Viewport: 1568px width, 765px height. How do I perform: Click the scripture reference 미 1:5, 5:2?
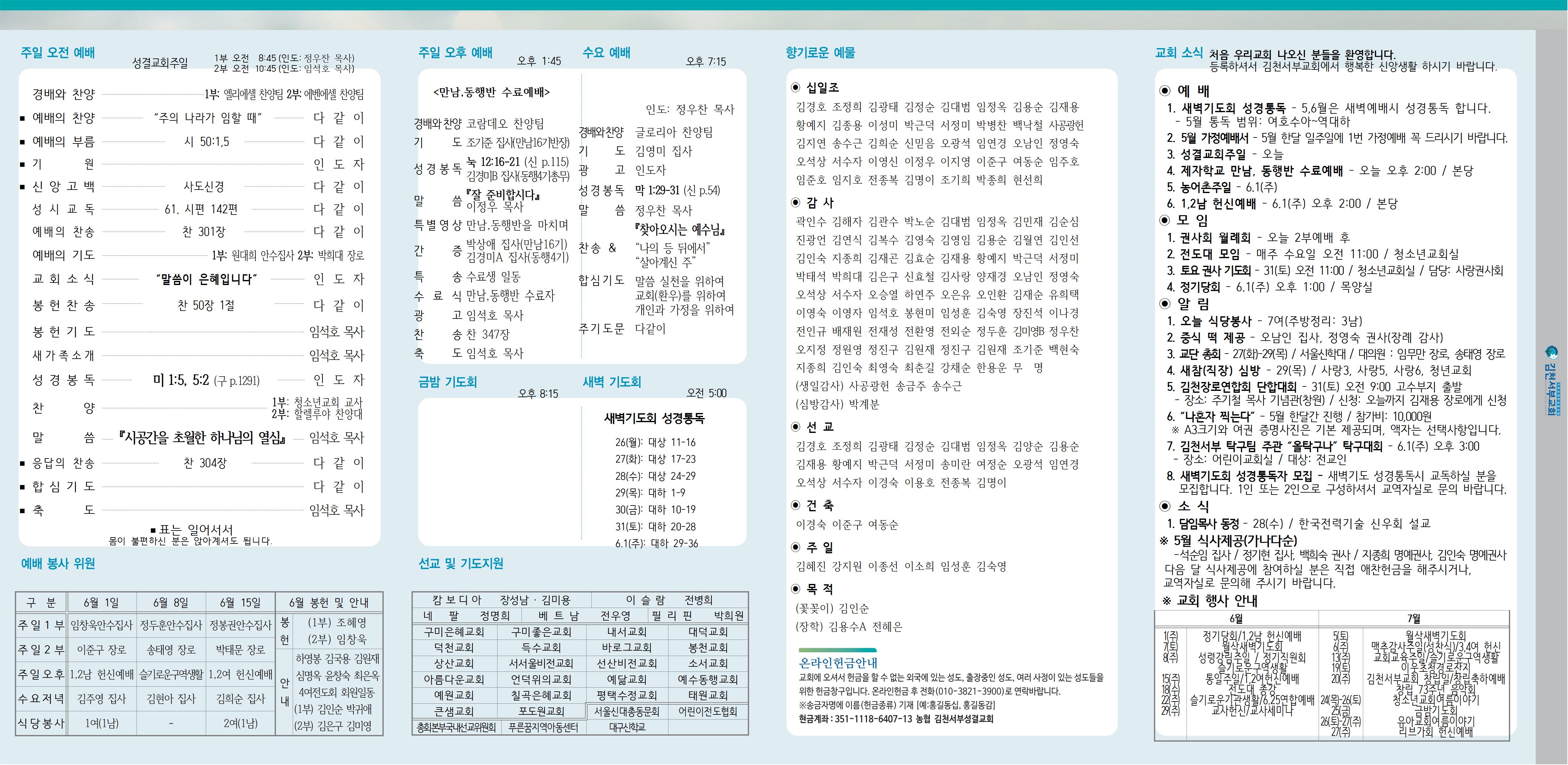tap(181, 380)
